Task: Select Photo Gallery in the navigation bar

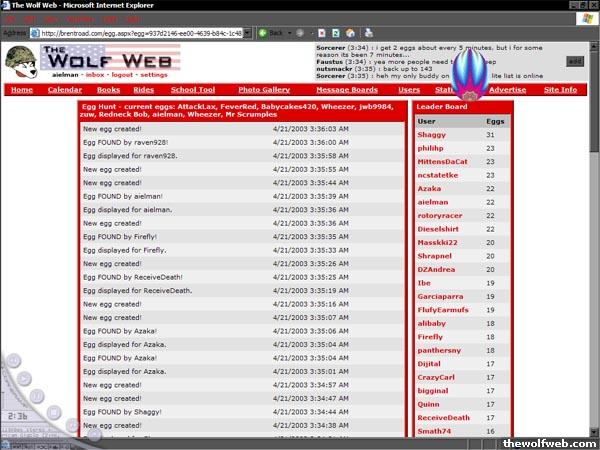Action: 264,90
